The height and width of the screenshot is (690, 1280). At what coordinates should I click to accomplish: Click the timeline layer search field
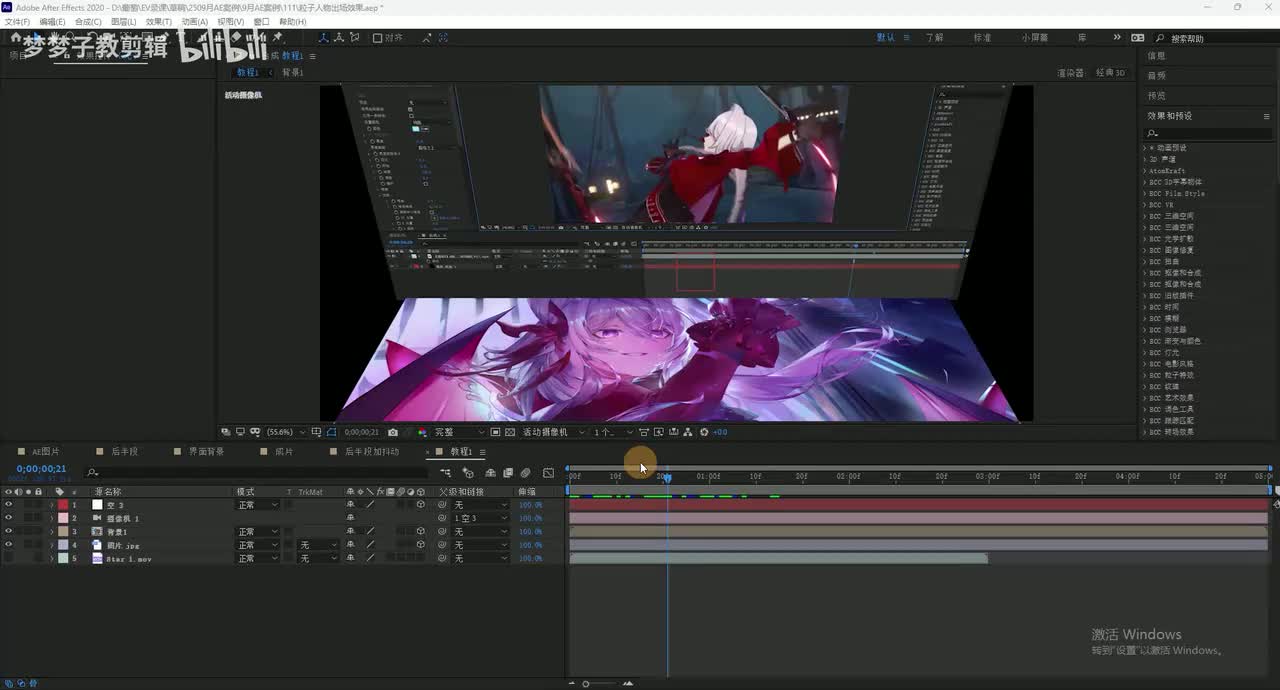[255, 472]
